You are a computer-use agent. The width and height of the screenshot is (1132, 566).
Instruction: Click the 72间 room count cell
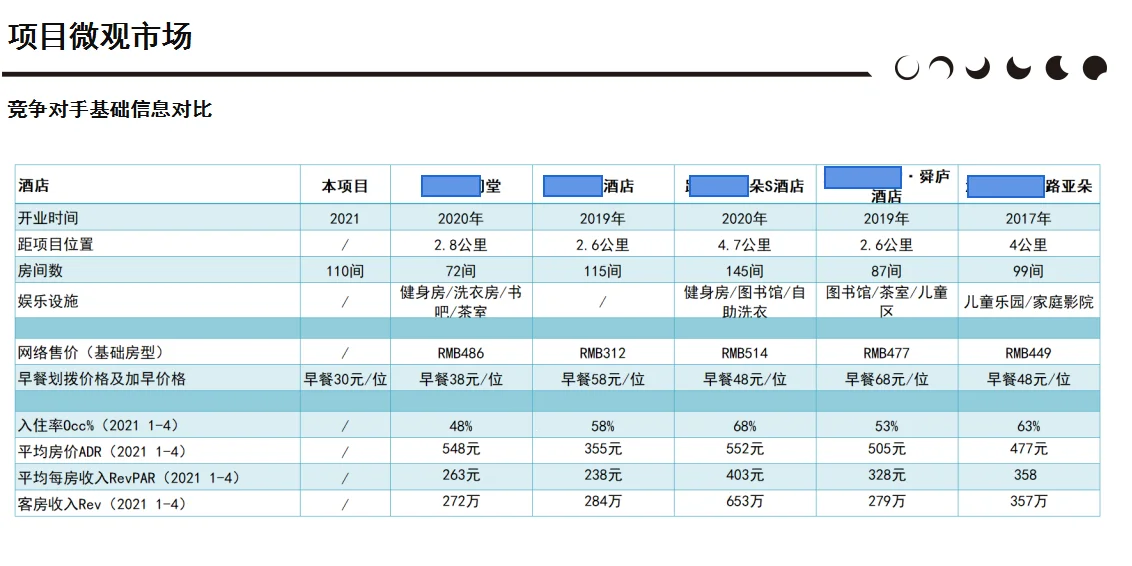(x=461, y=271)
